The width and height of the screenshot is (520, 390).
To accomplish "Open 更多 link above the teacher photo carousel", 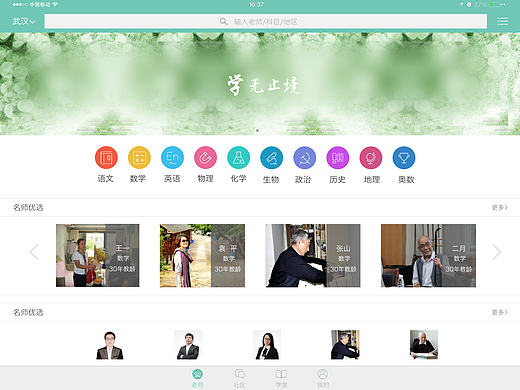I will (499, 207).
